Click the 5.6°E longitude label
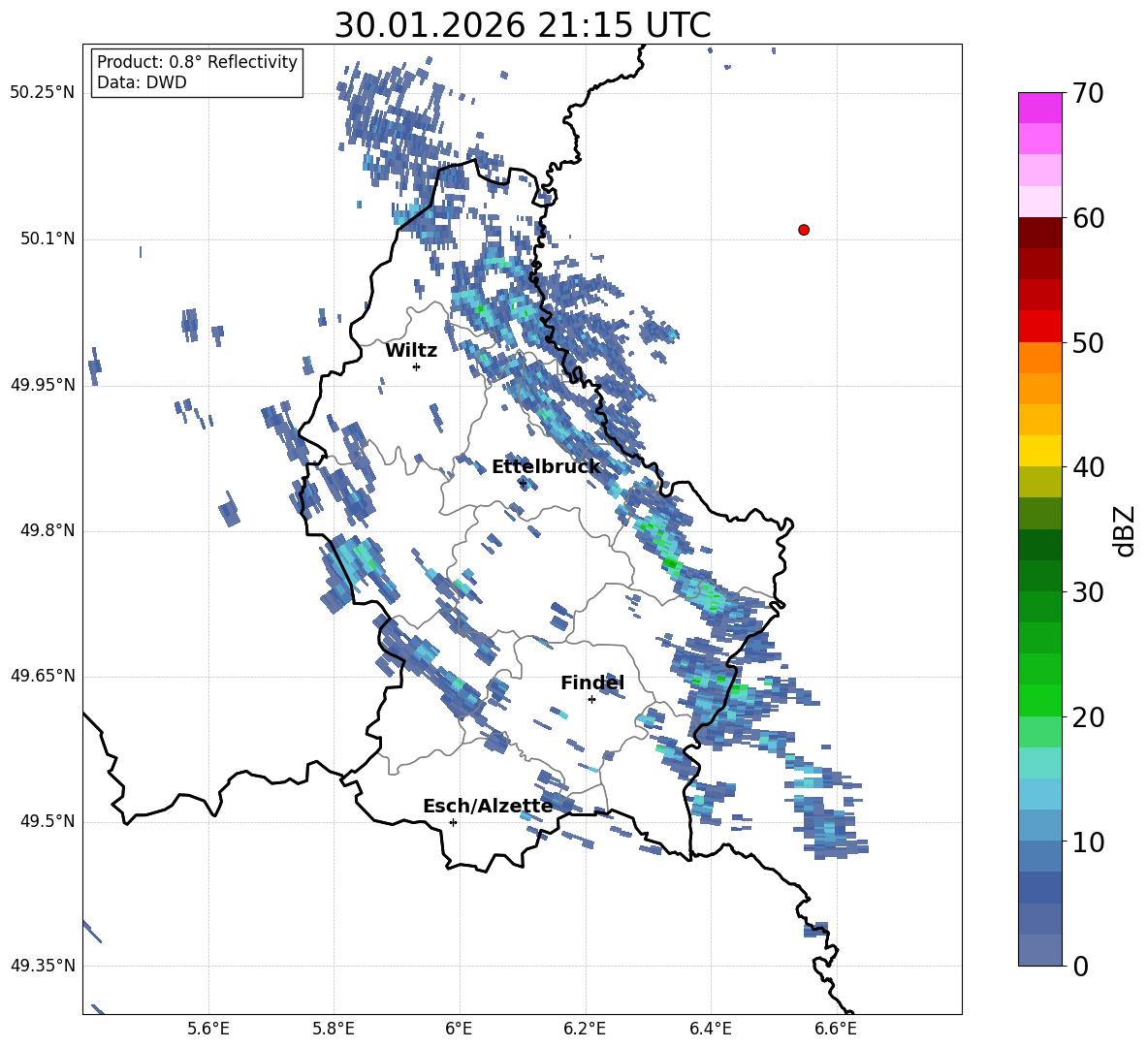Image resolution: width=1148 pixels, height=1048 pixels. [208, 1029]
